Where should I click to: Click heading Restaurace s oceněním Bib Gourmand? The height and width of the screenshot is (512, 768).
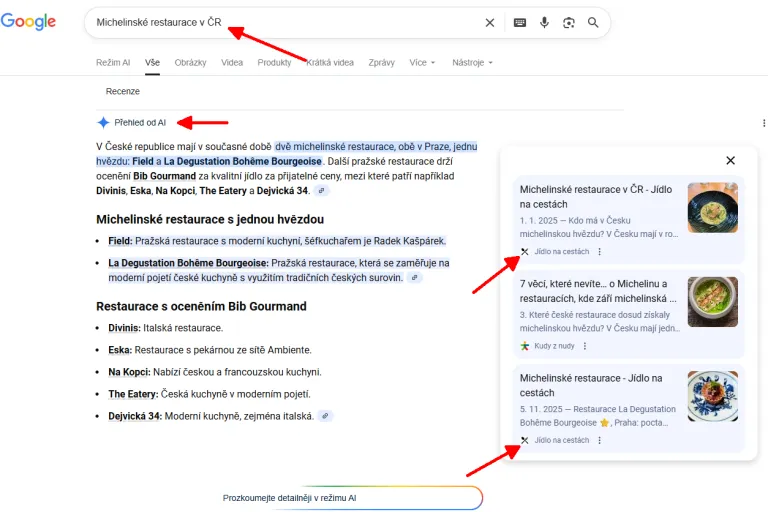[201, 306]
